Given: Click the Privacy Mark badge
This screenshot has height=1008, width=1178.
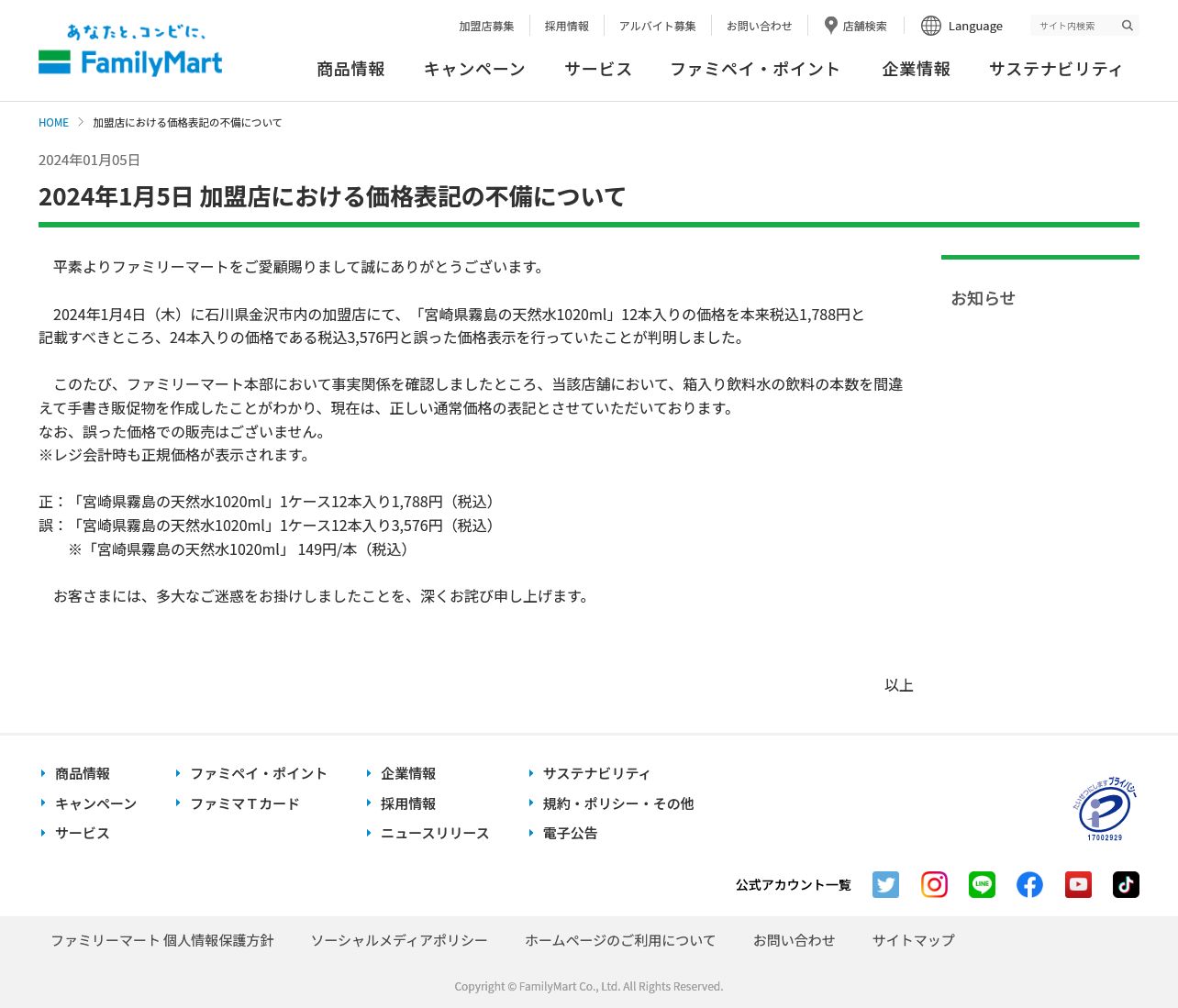Looking at the screenshot, I should click(1106, 809).
